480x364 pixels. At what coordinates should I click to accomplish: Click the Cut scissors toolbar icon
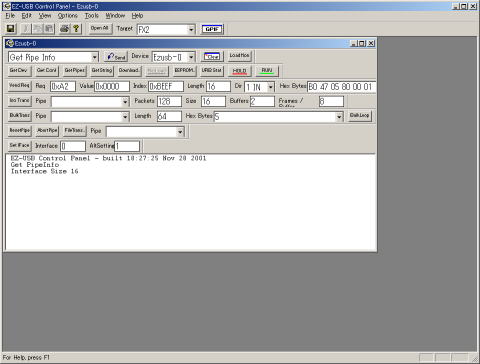26,29
